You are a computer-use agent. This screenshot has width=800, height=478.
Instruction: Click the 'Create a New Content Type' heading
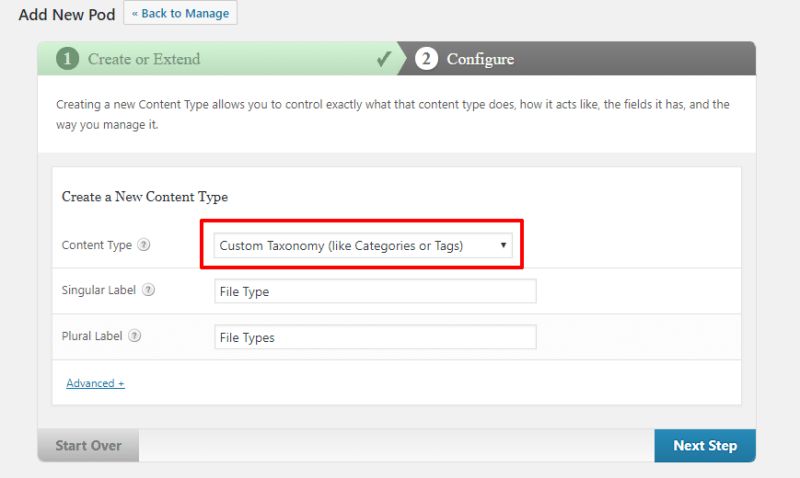tap(144, 197)
